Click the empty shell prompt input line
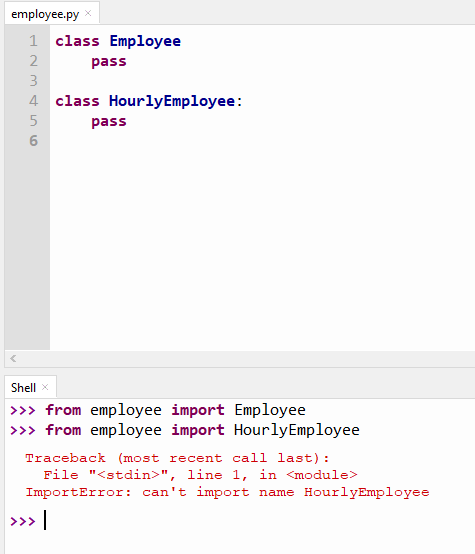The width and height of the screenshot is (475, 554). point(240,521)
